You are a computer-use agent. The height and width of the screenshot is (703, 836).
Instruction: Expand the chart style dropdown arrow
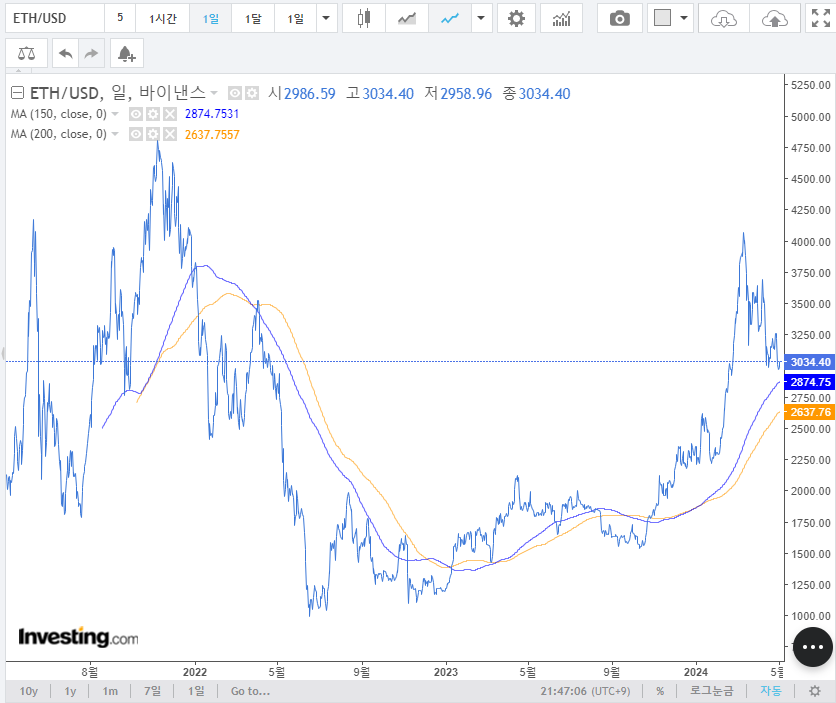[481, 19]
